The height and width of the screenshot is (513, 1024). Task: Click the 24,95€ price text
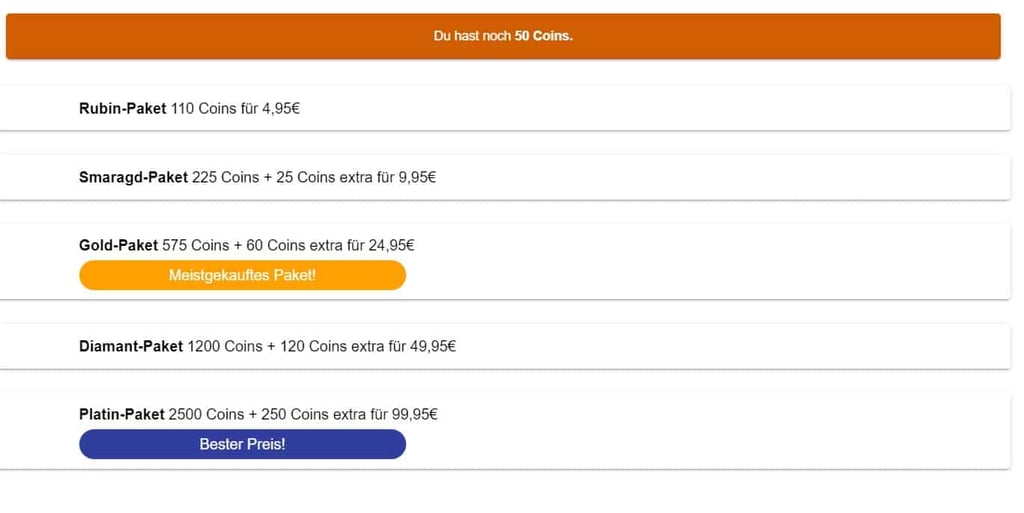(x=391, y=245)
